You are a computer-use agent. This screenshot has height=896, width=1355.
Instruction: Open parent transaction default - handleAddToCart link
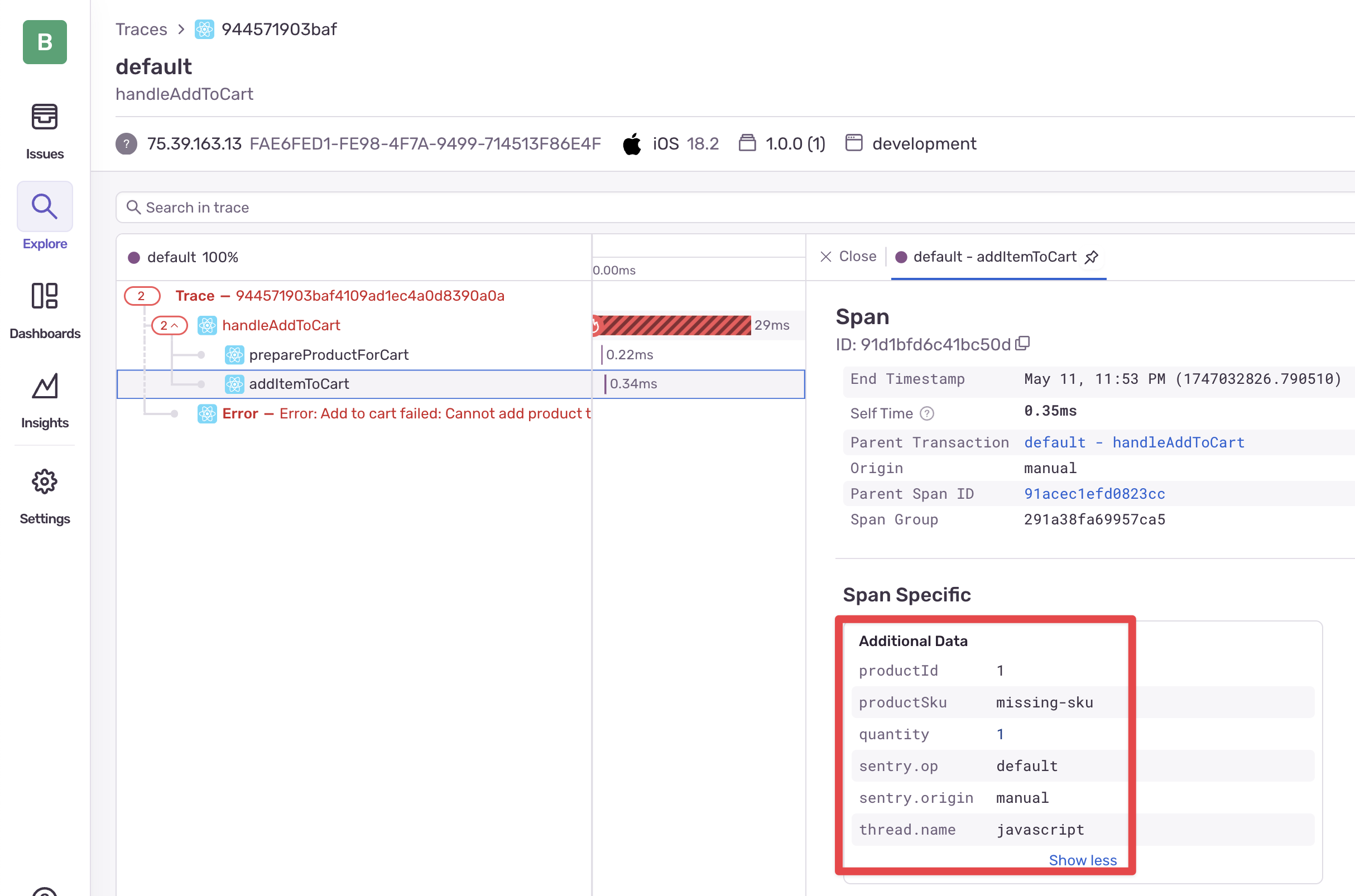1134,442
